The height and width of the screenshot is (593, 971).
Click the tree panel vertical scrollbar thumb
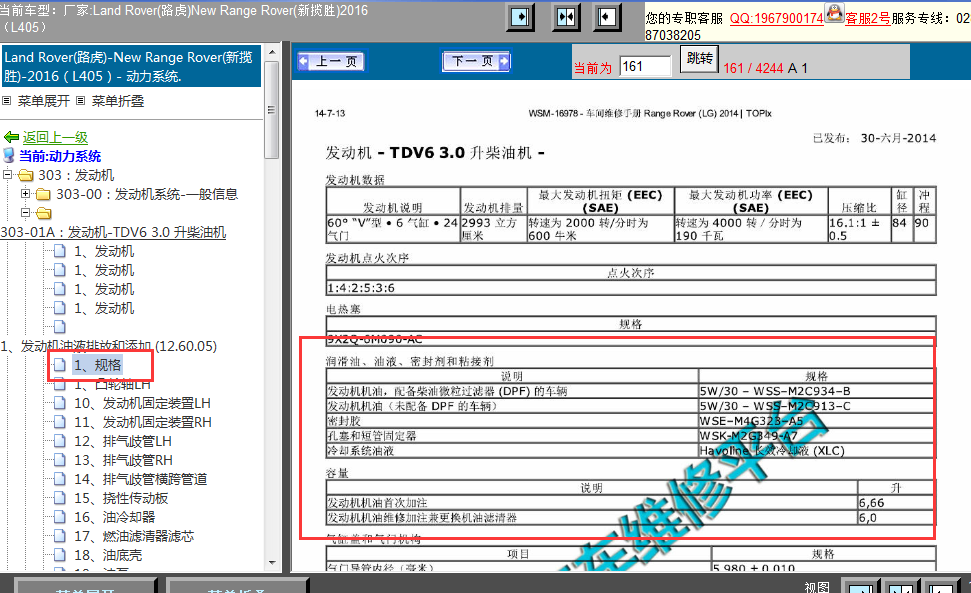pyautogui.click(x=271, y=110)
